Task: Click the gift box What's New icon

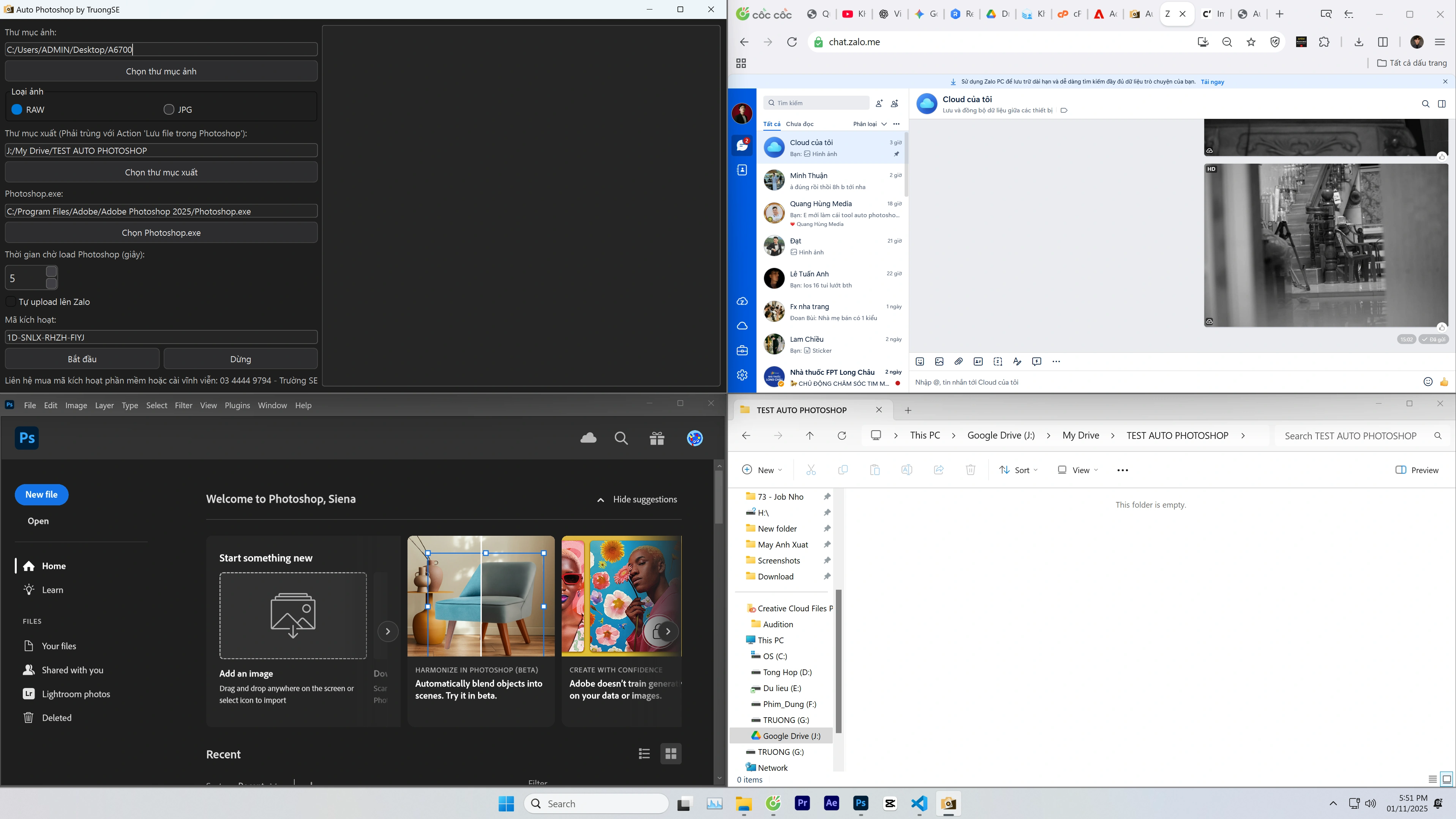Action: pyautogui.click(x=657, y=438)
